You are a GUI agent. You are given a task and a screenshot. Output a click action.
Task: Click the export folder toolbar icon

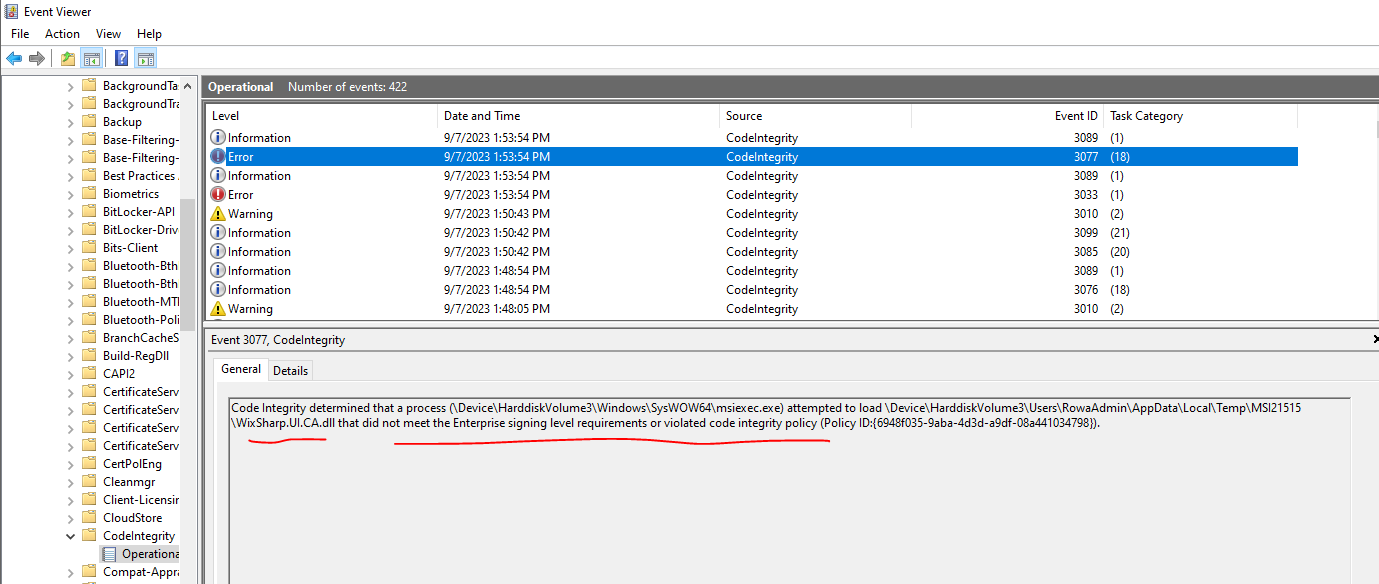pos(66,57)
